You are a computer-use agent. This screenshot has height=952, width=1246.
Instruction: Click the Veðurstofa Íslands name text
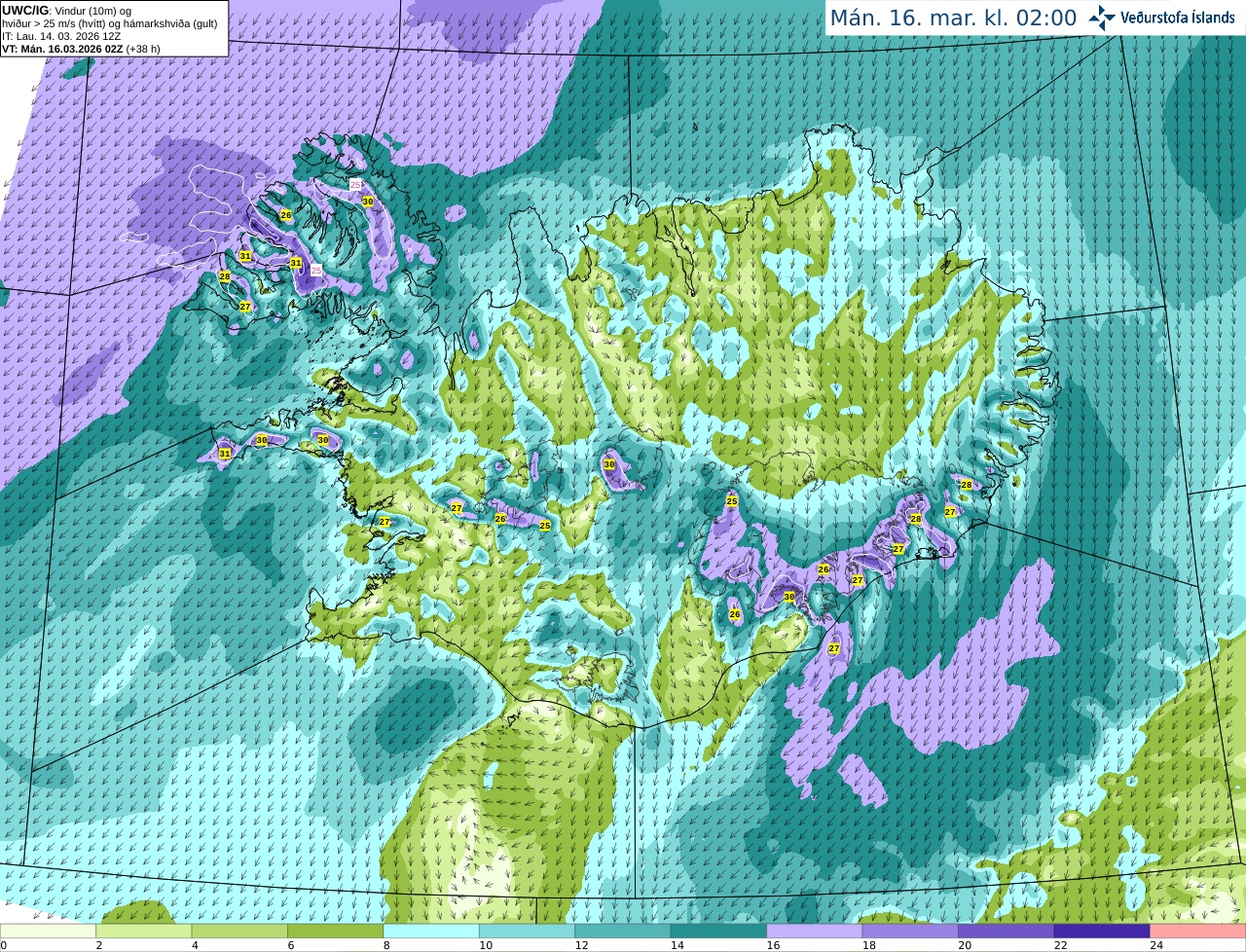(1177, 18)
